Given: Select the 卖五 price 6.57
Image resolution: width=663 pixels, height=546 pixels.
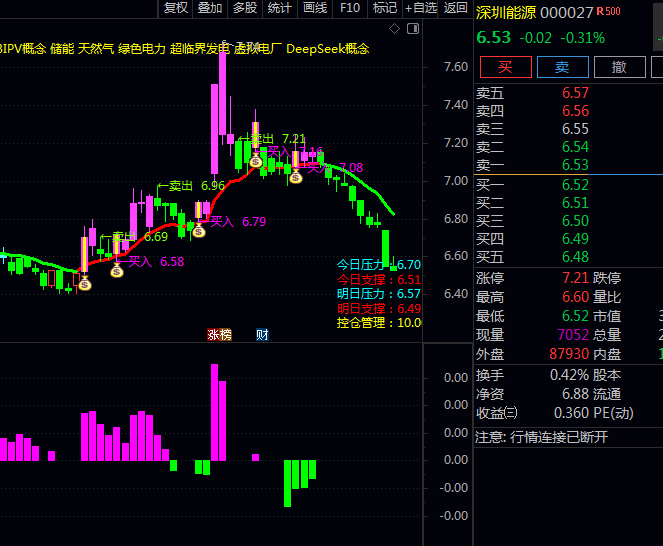Looking at the screenshot, I should pos(575,93).
